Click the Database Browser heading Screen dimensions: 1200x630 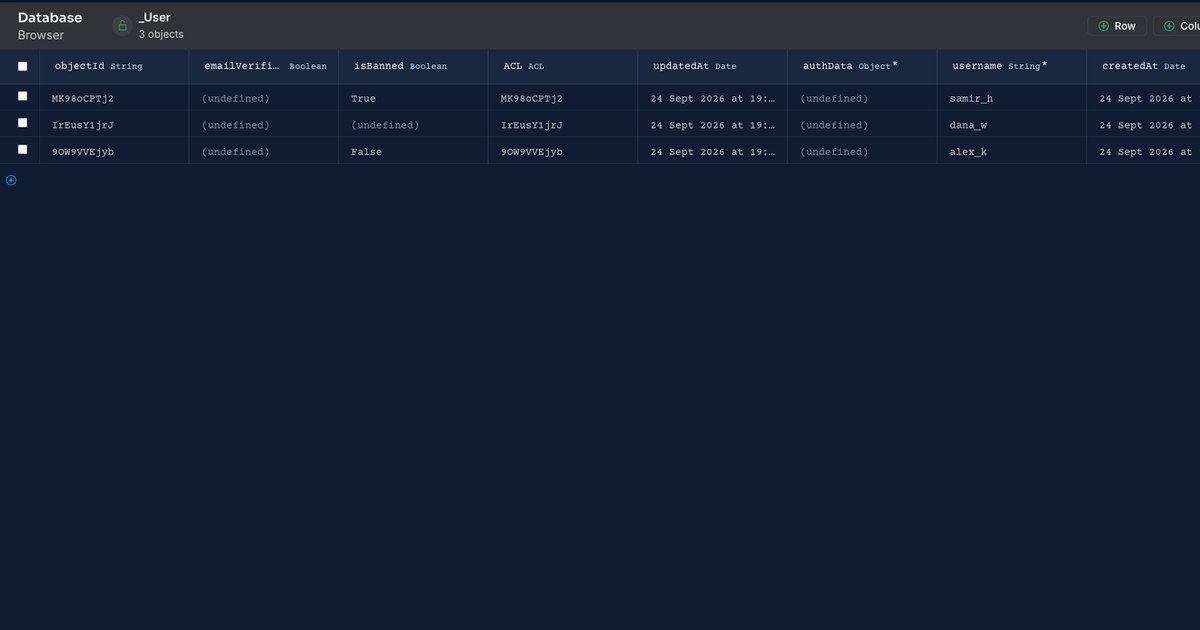50,26
